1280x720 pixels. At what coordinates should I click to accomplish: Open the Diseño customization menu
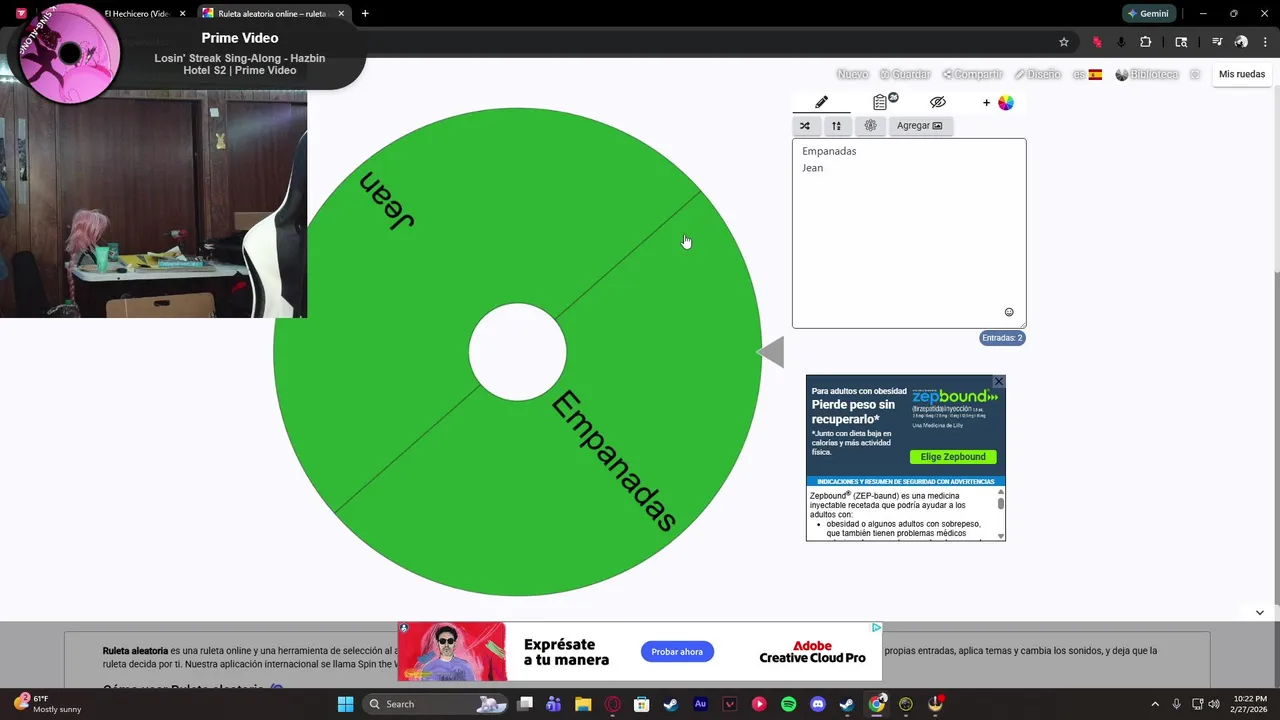[1037, 75]
